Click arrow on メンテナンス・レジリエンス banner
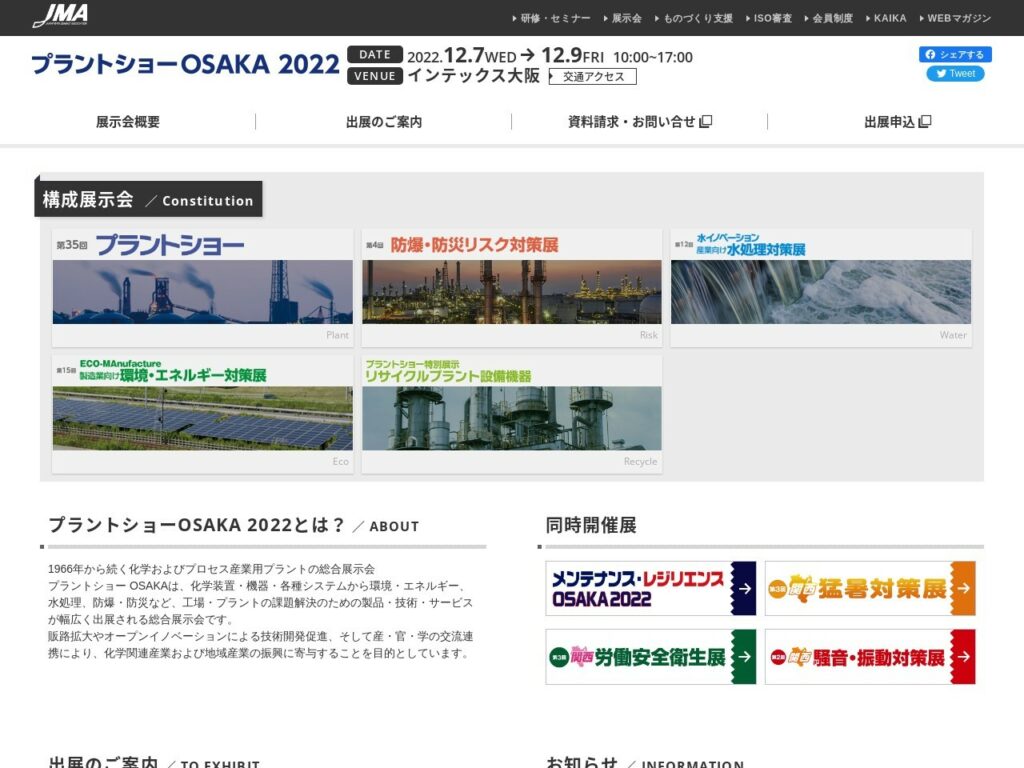This screenshot has width=1024, height=768. (x=744, y=588)
